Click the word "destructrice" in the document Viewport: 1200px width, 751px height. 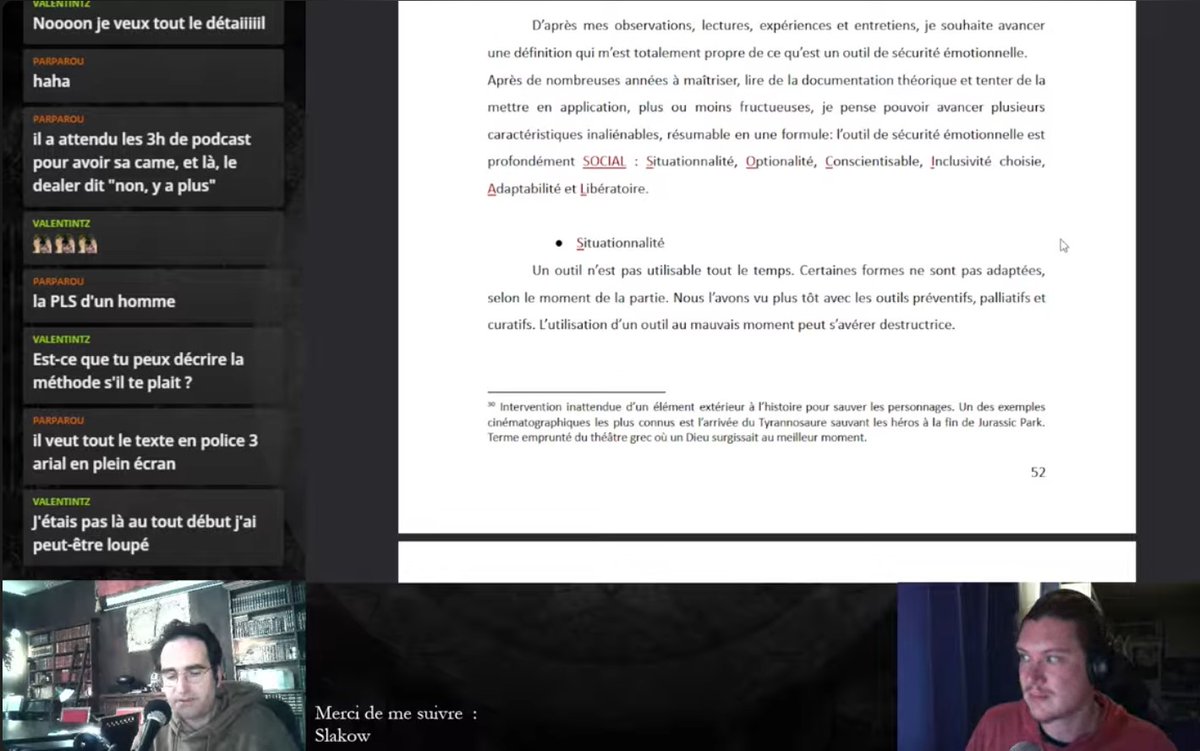[920, 325]
